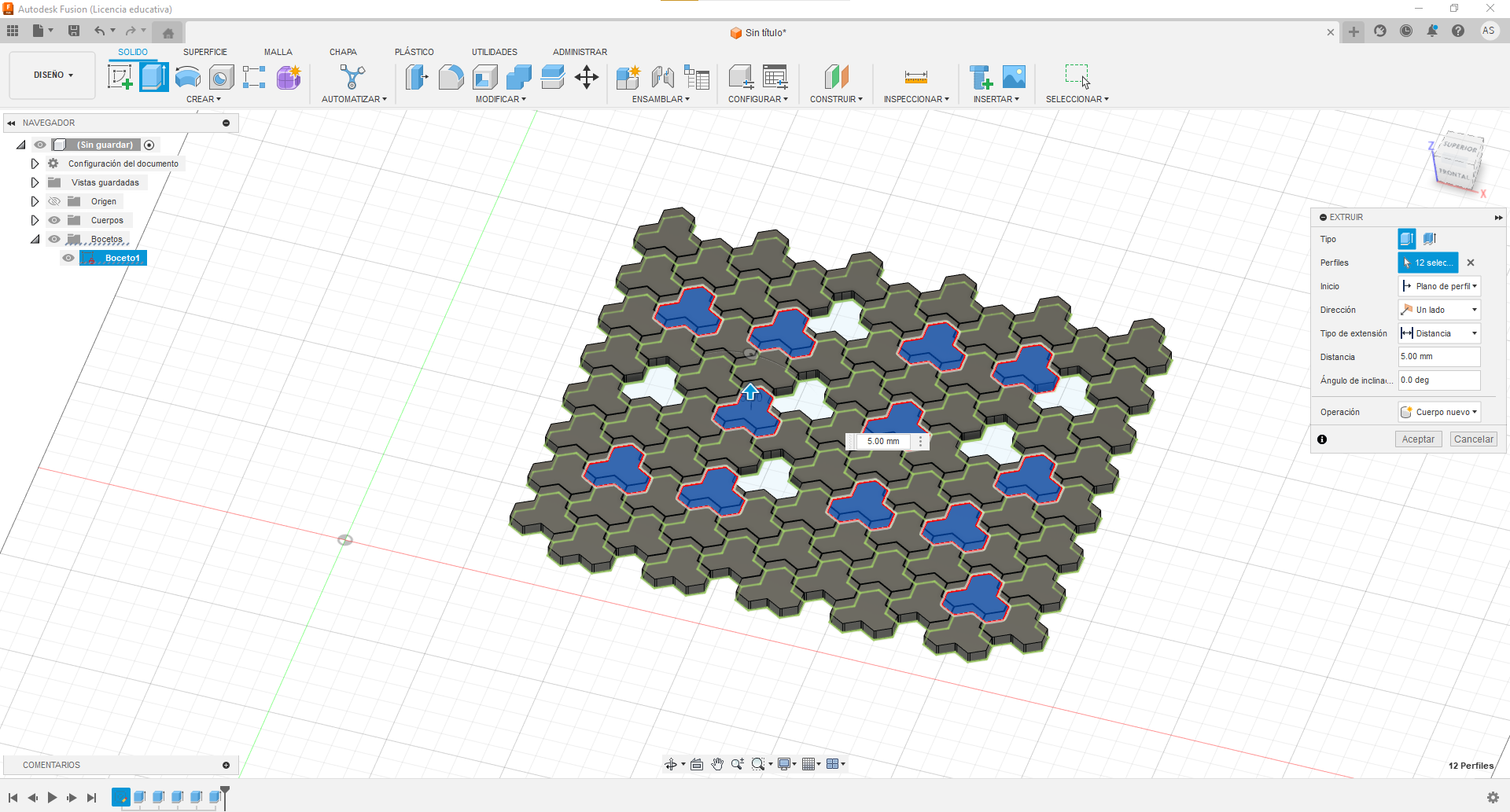Choose the Fillet tool

[x=451, y=77]
